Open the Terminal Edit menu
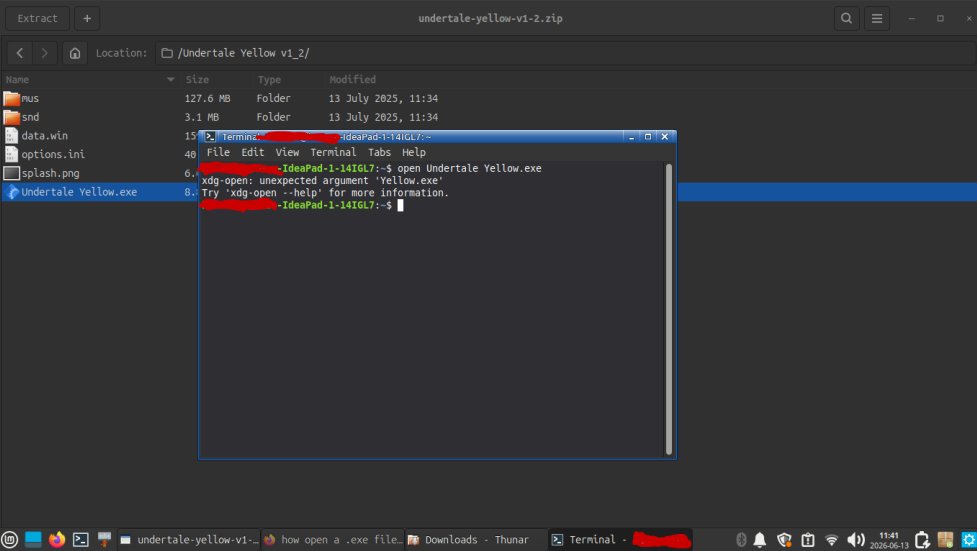Screen dimensions: 977x551 point(252,152)
